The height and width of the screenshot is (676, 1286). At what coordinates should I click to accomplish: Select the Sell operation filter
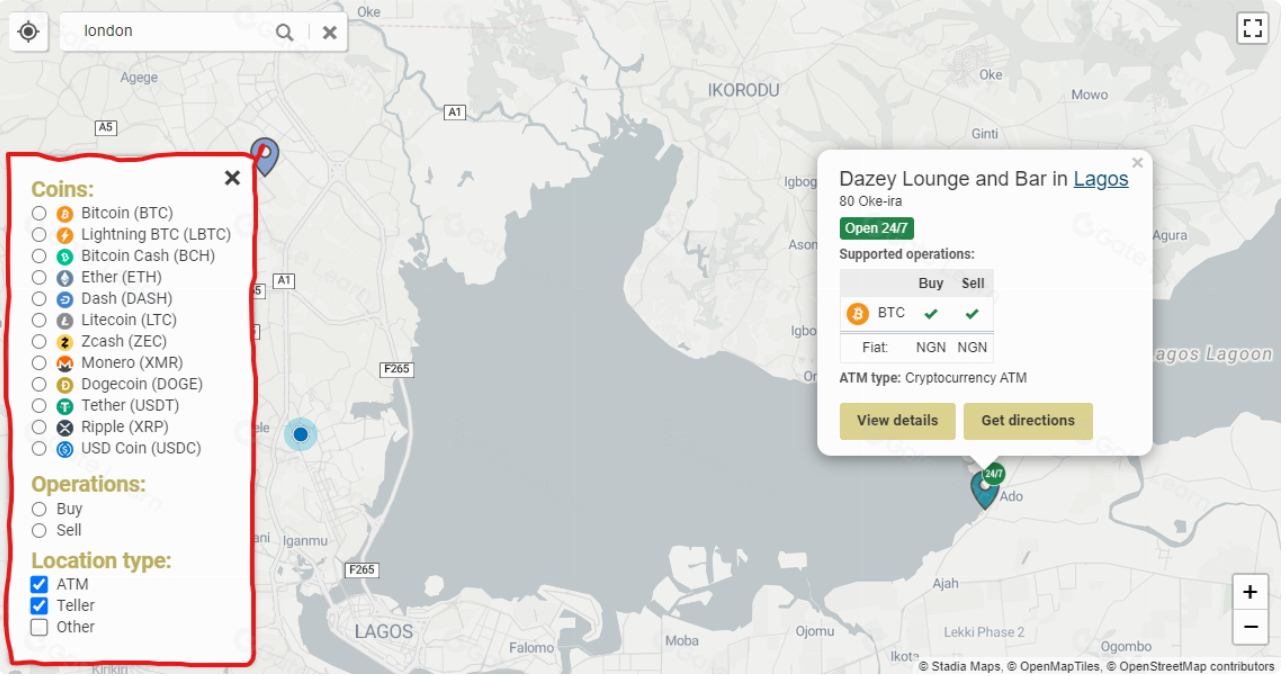(x=39, y=531)
